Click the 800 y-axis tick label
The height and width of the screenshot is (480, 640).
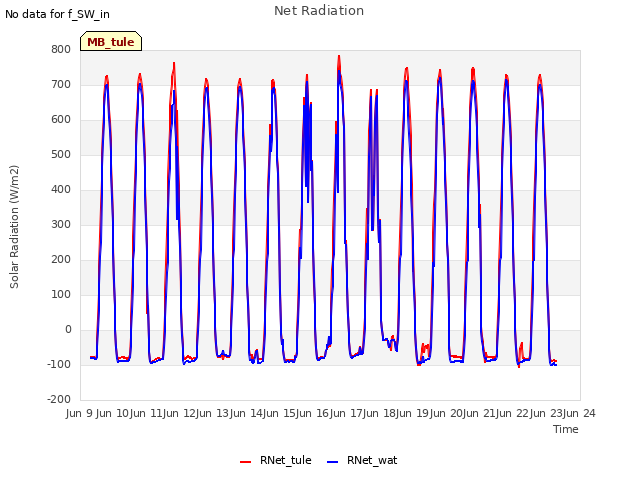pyautogui.click(x=61, y=49)
